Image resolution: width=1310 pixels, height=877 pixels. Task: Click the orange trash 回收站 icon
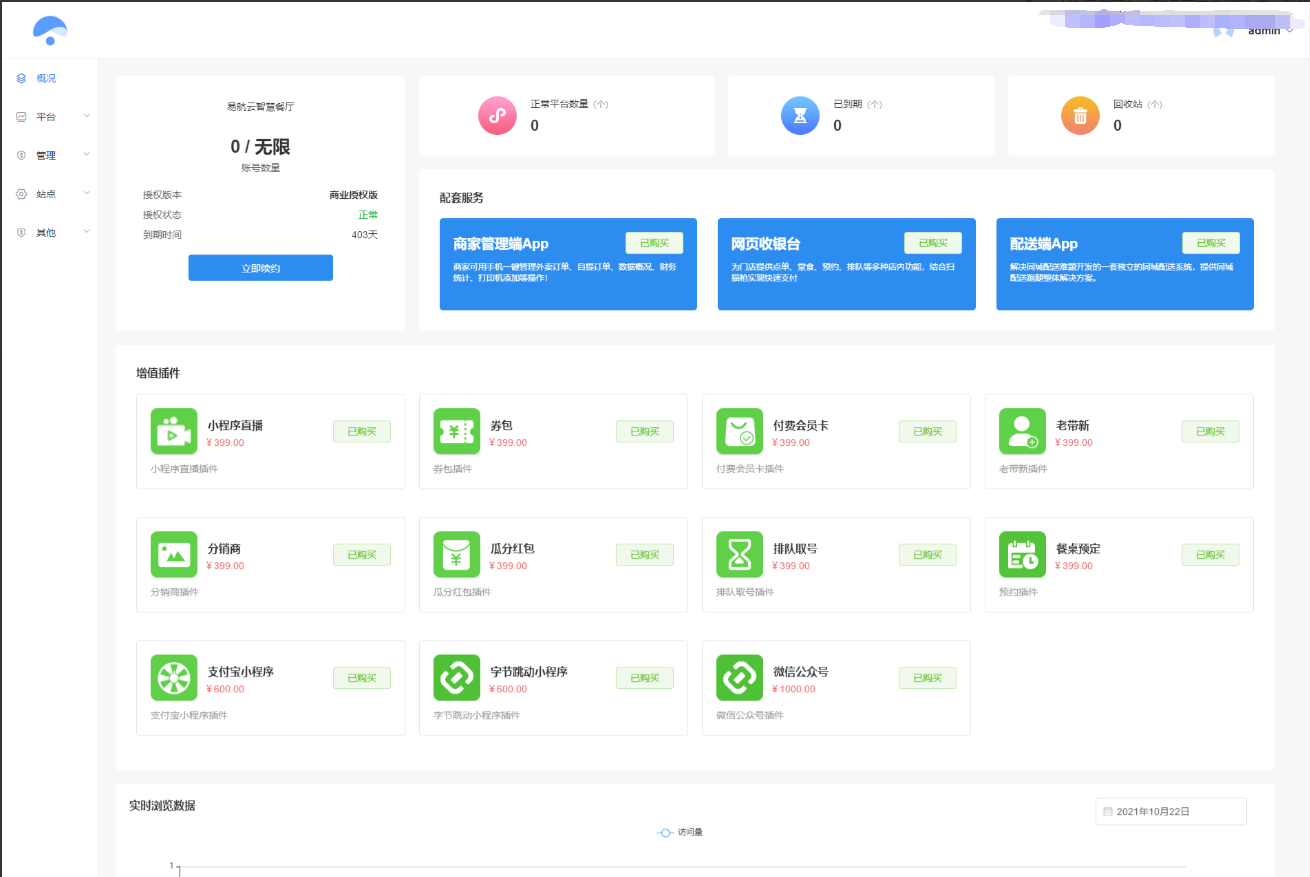point(1080,116)
